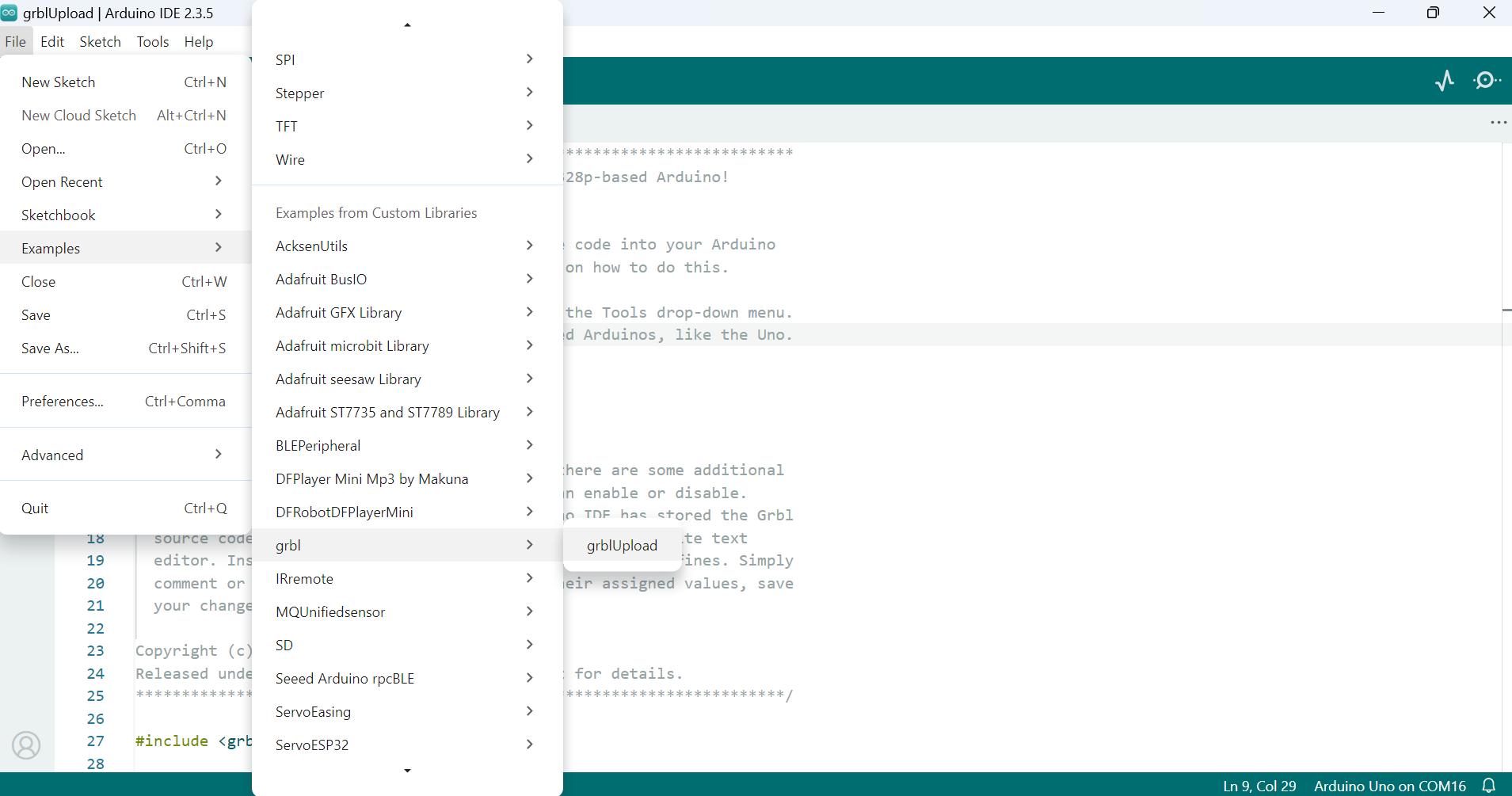
Task: Open the Serial Monitor icon
Action: [x=1487, y=81]
